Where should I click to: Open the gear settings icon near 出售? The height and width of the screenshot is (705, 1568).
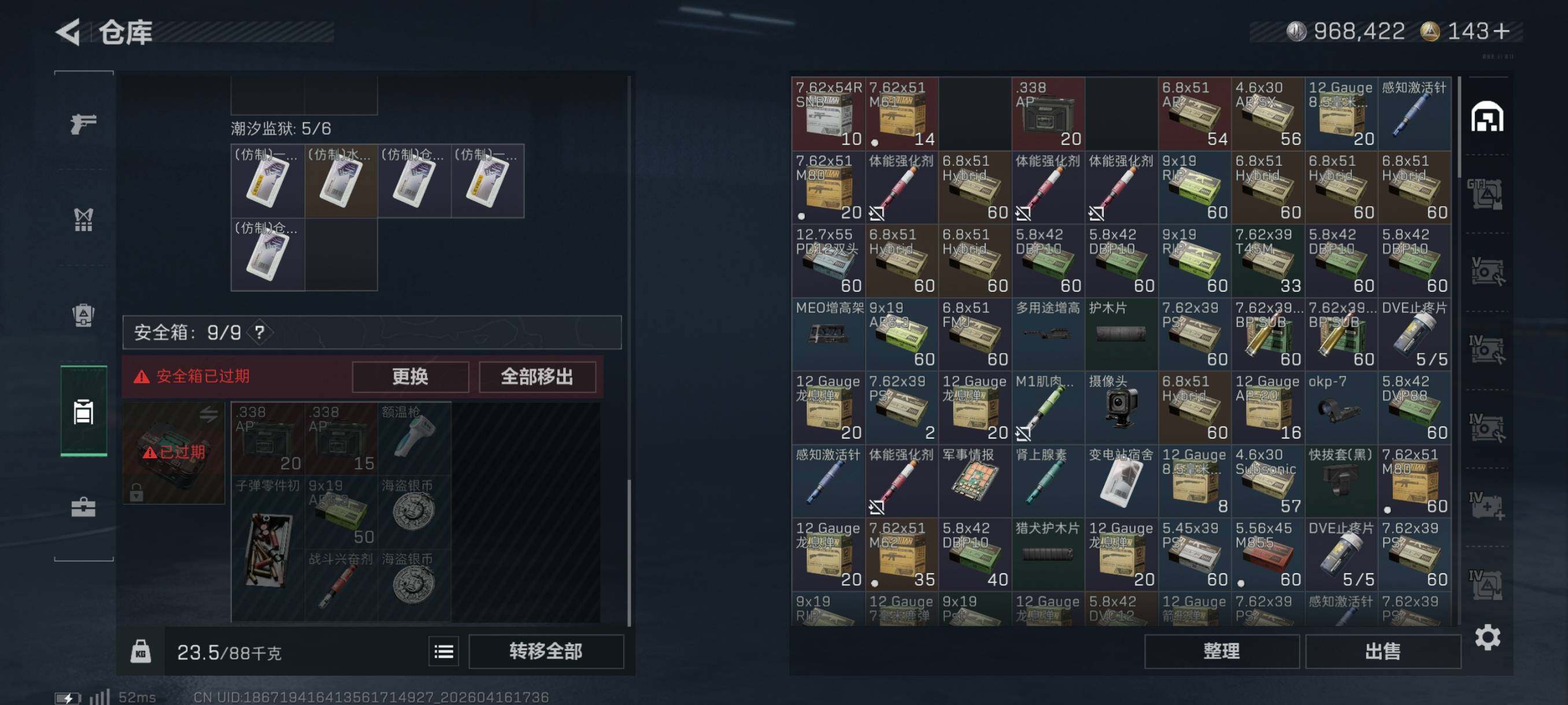coord(1487,637)
